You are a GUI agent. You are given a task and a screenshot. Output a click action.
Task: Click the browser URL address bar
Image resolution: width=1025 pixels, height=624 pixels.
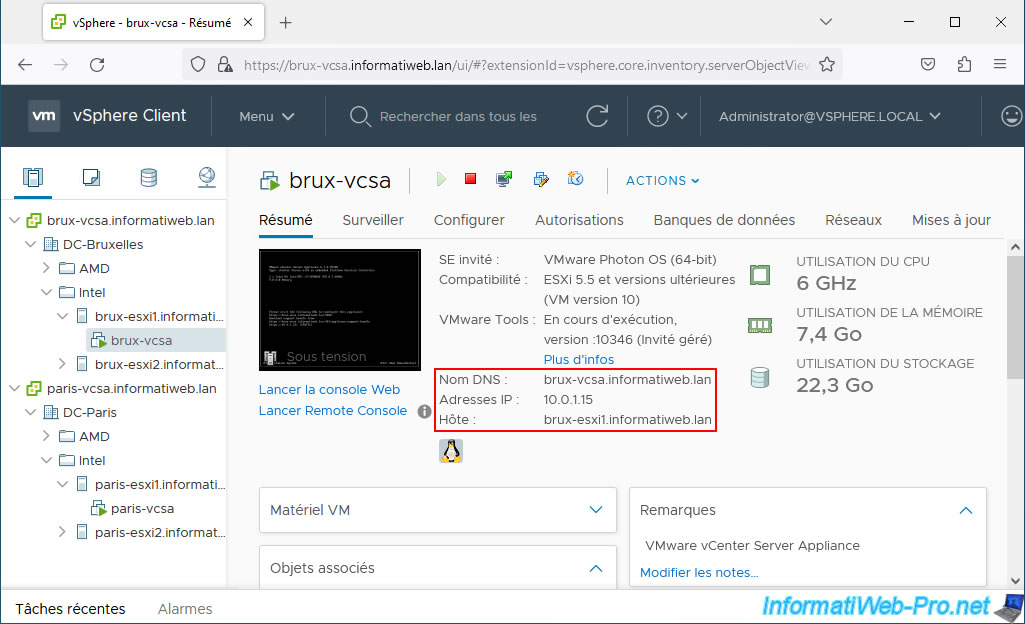point(526,65)
